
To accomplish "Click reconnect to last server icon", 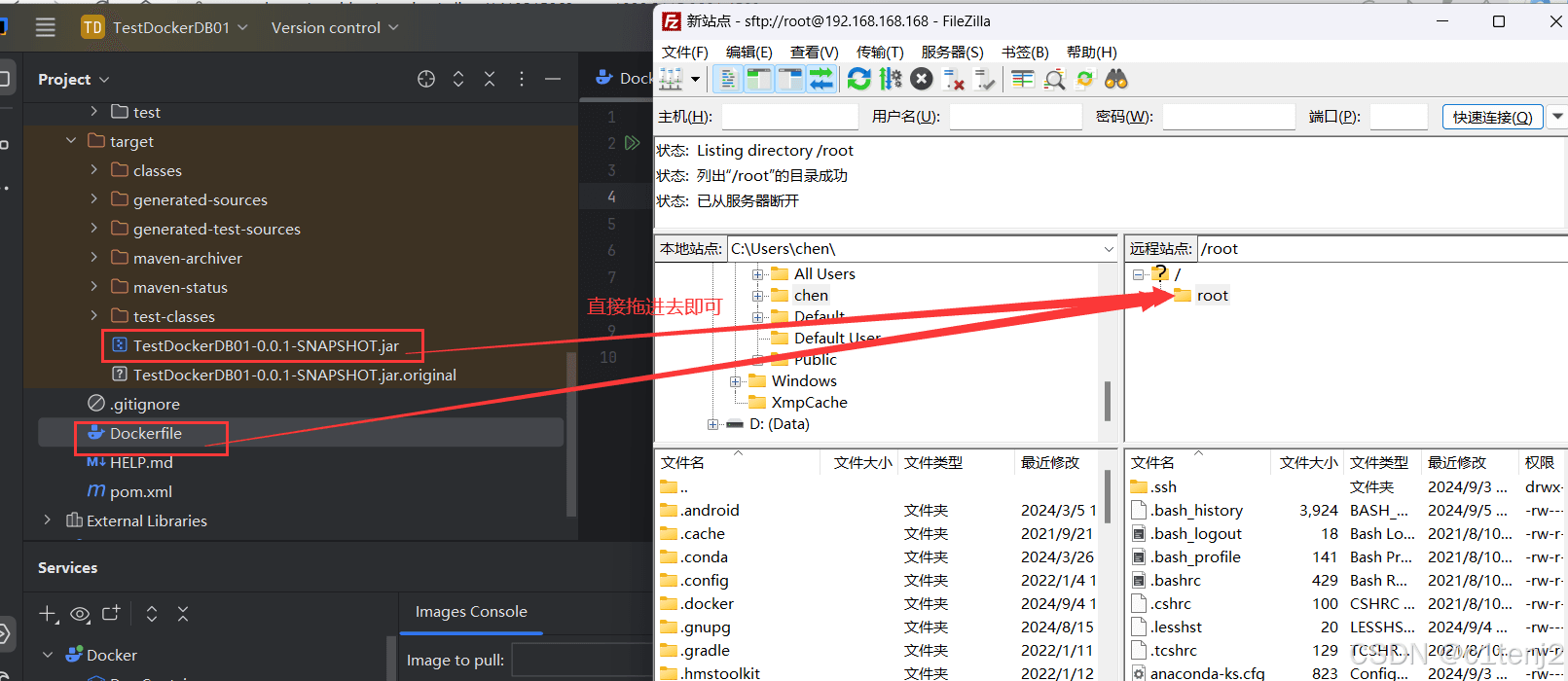I will pyautogui.click(x=985, y=79).
